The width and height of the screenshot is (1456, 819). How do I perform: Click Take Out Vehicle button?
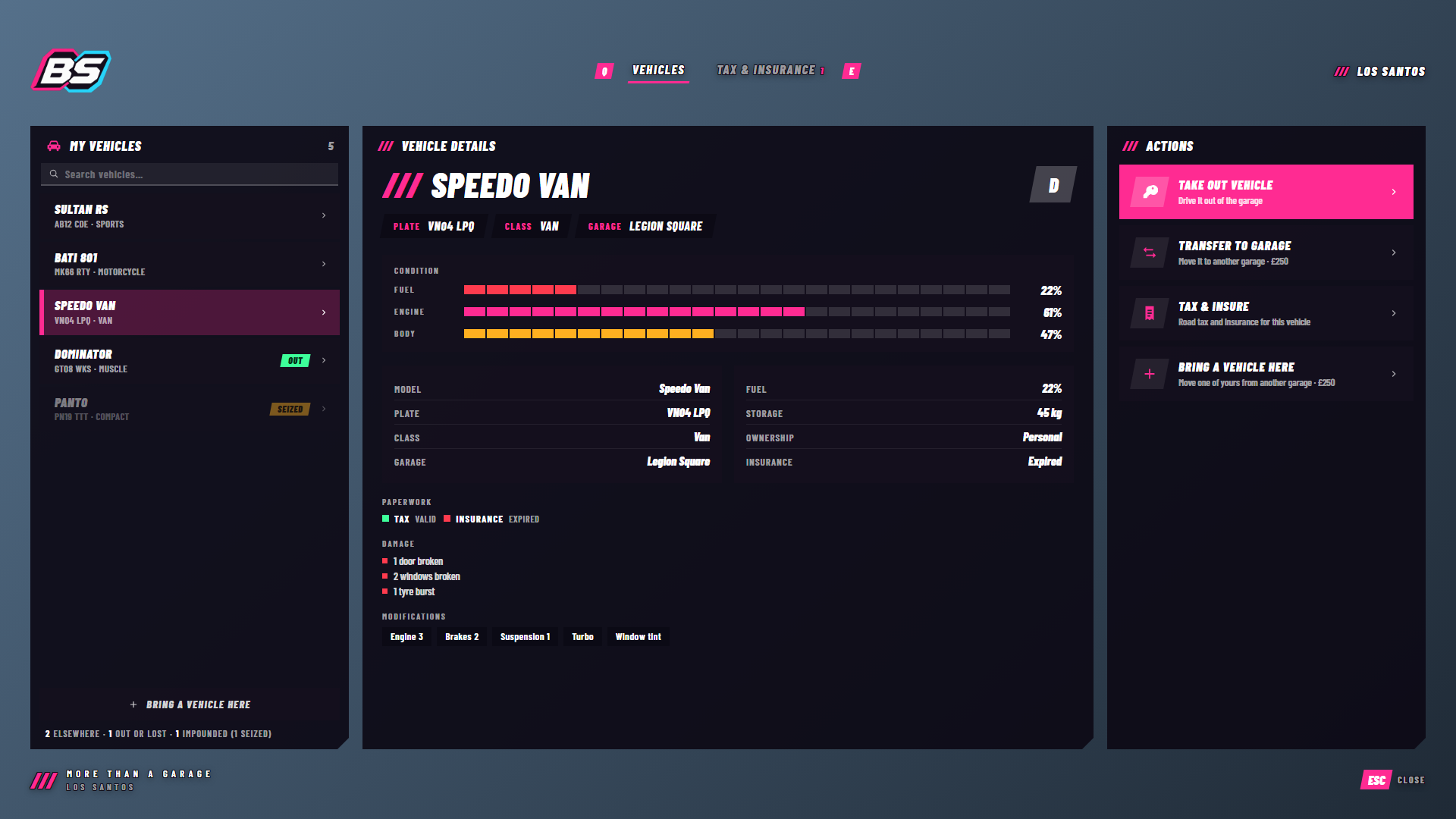pos(1266,192)
